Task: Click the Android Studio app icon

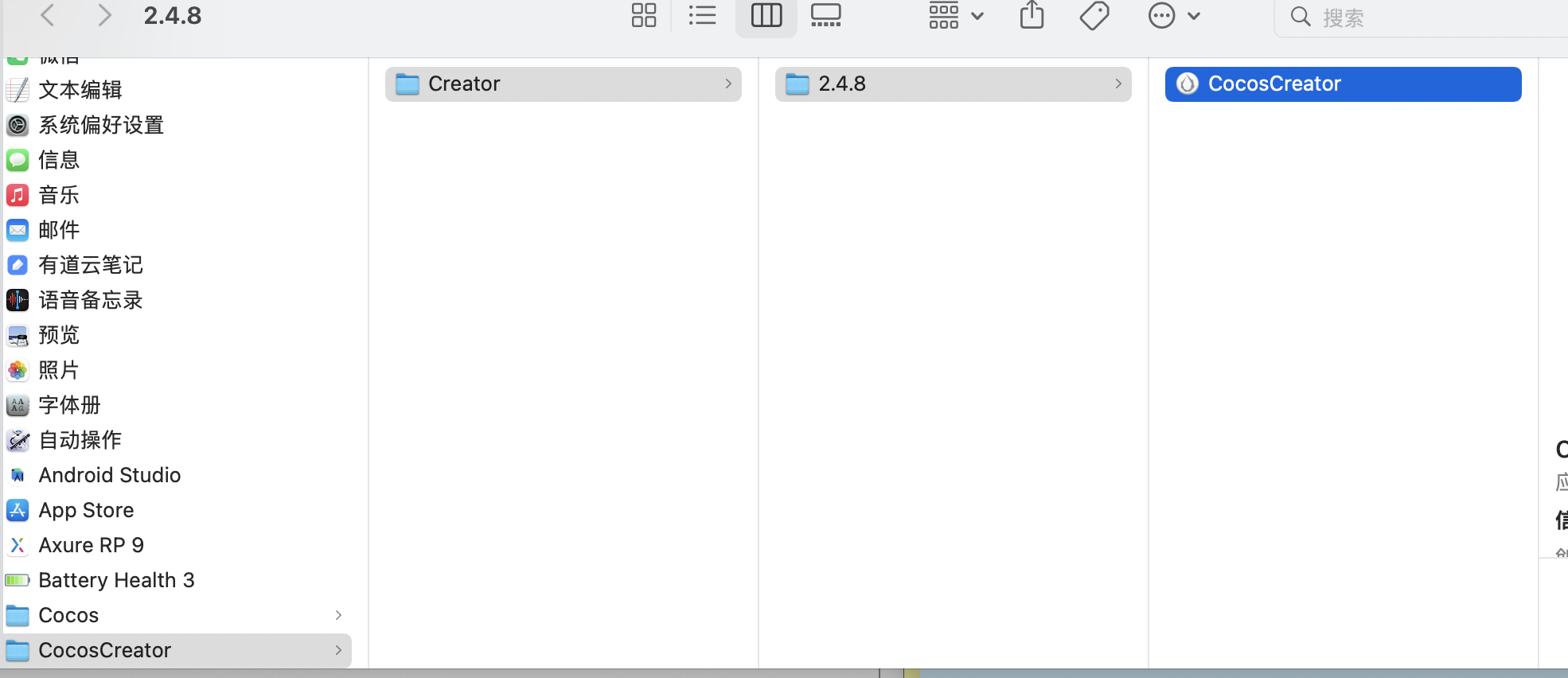Action: click(18, 475)
